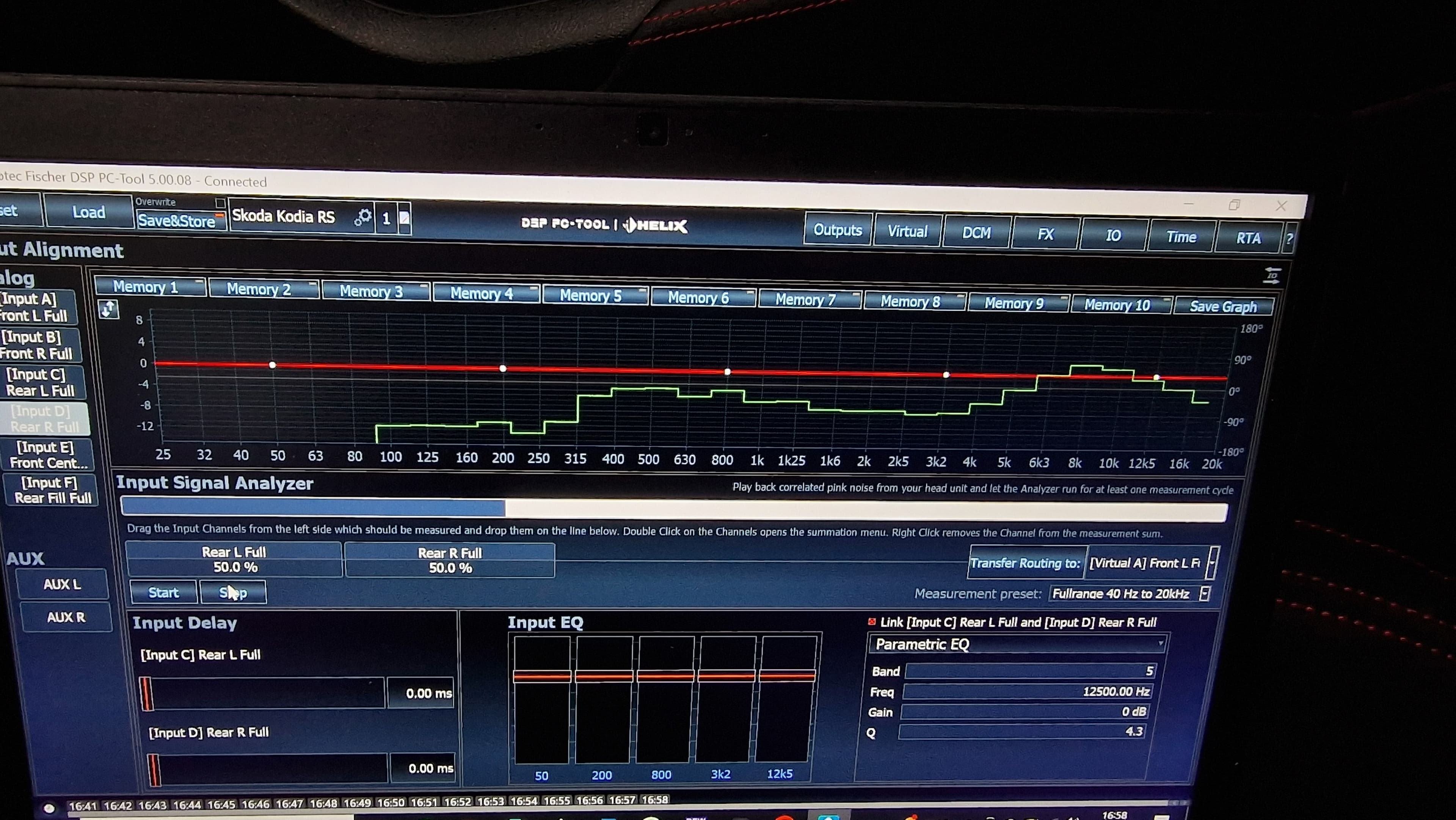Select the Memory 4 slot
This screenshot has height=820, width=1456.
click(486, 294)
